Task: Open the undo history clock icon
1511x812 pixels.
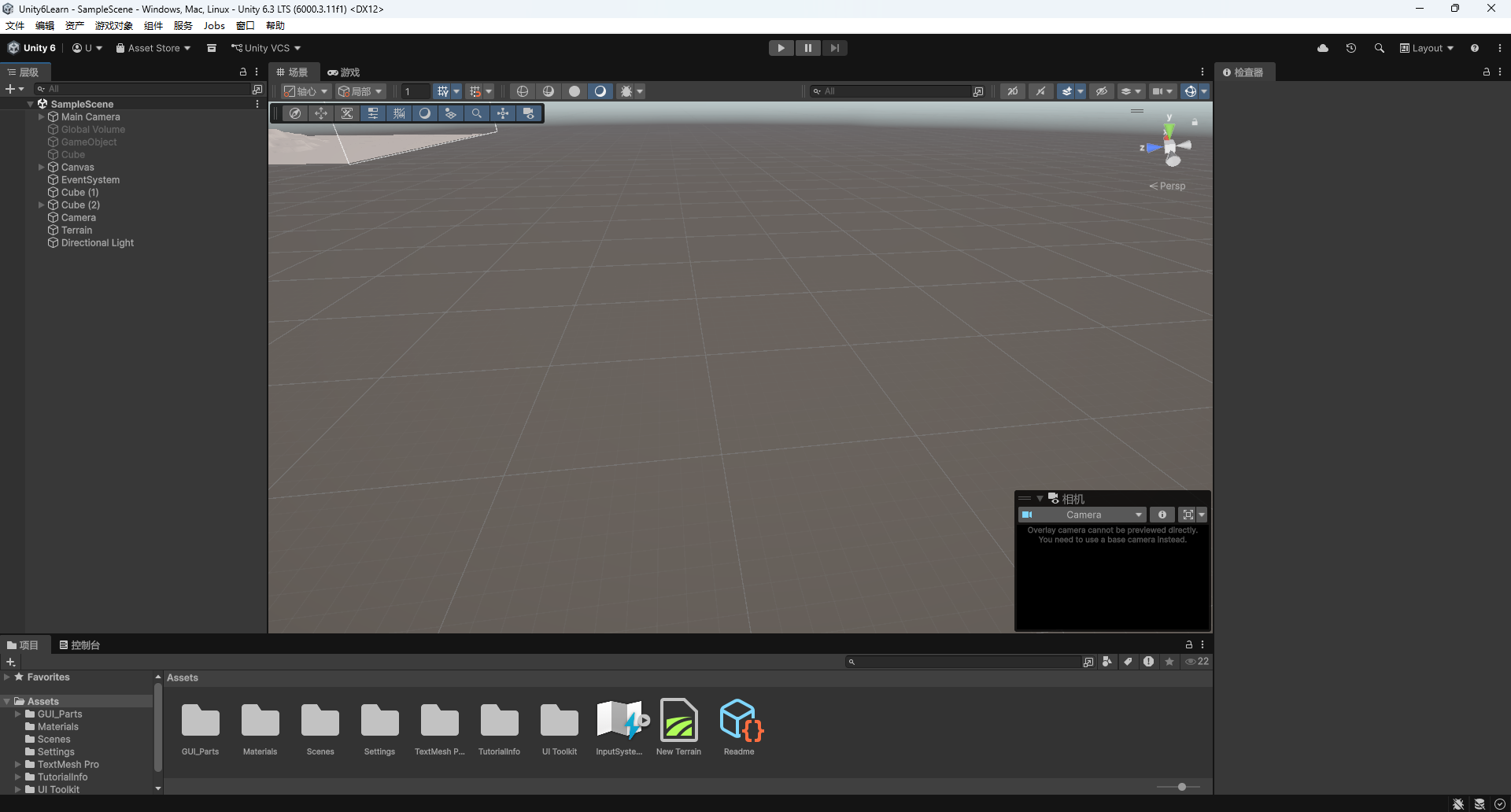Action: (x=1351, y=48)
